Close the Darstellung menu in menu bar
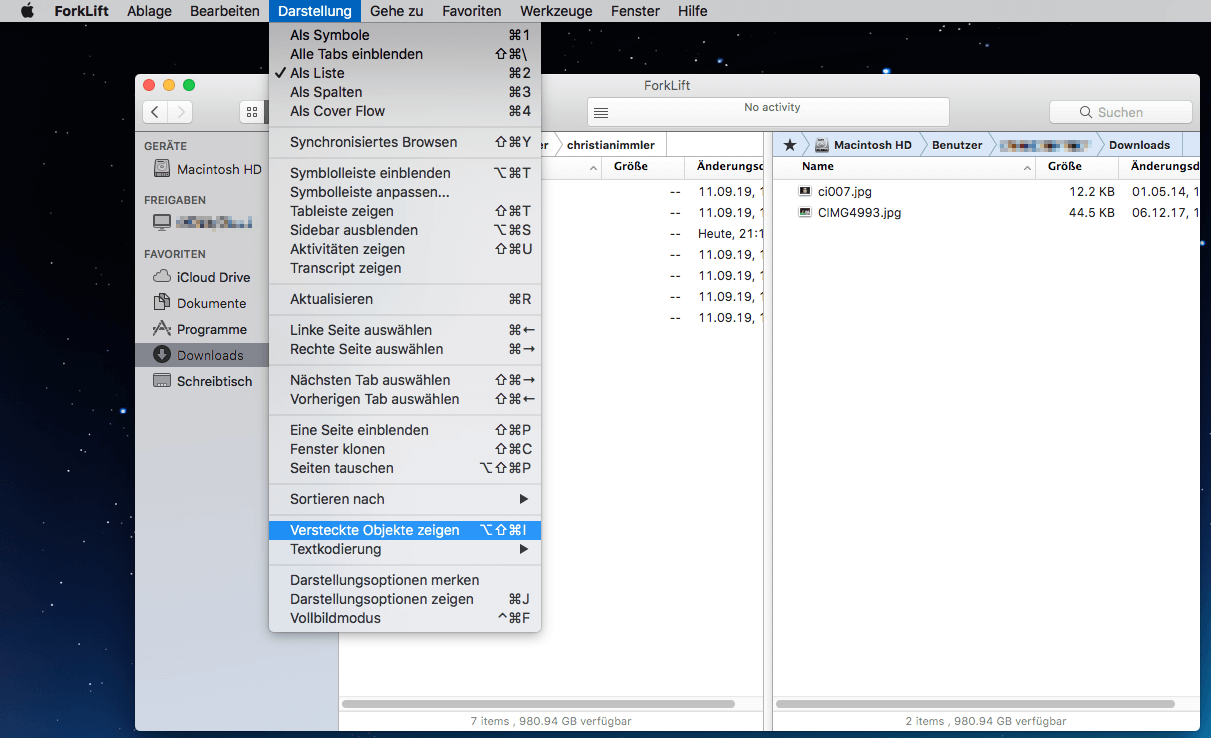The width and height of the screenshot is (1211, 738). [315, 11]
